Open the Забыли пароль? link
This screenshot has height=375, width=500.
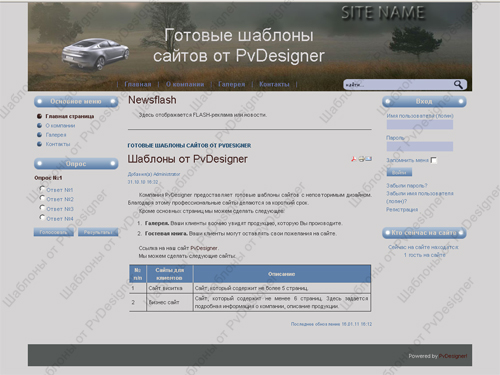(x=407, y=186)
